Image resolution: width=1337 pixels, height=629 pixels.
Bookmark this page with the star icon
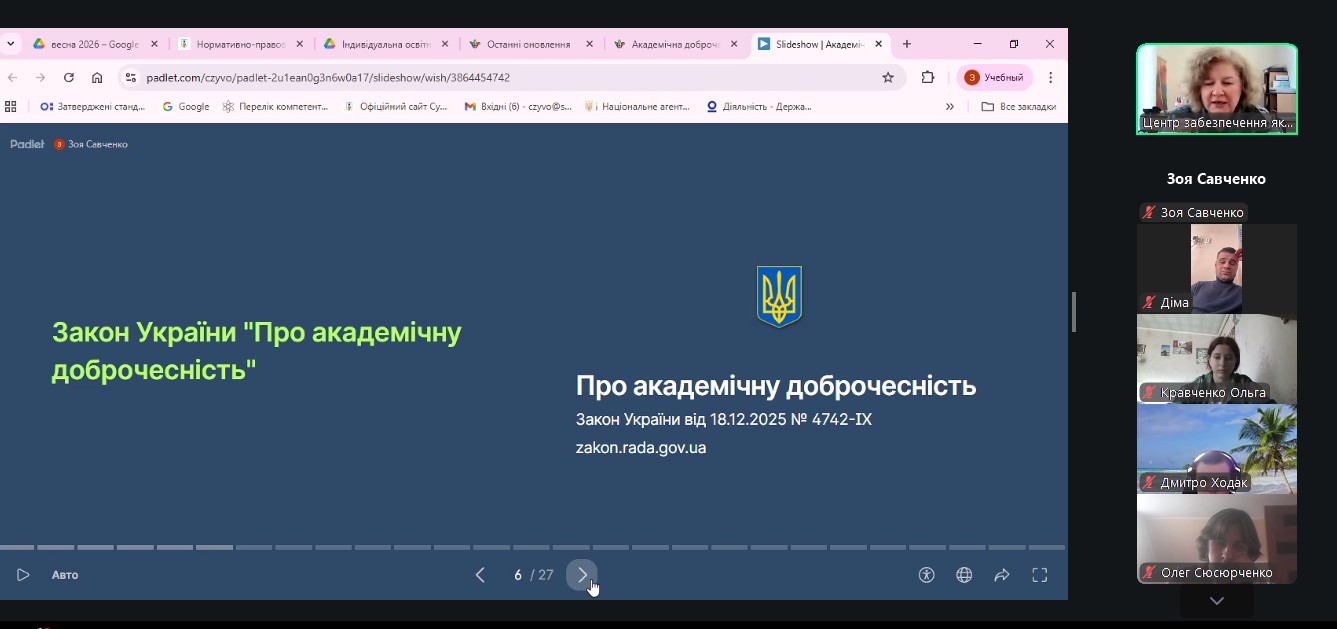click(886, 76)
